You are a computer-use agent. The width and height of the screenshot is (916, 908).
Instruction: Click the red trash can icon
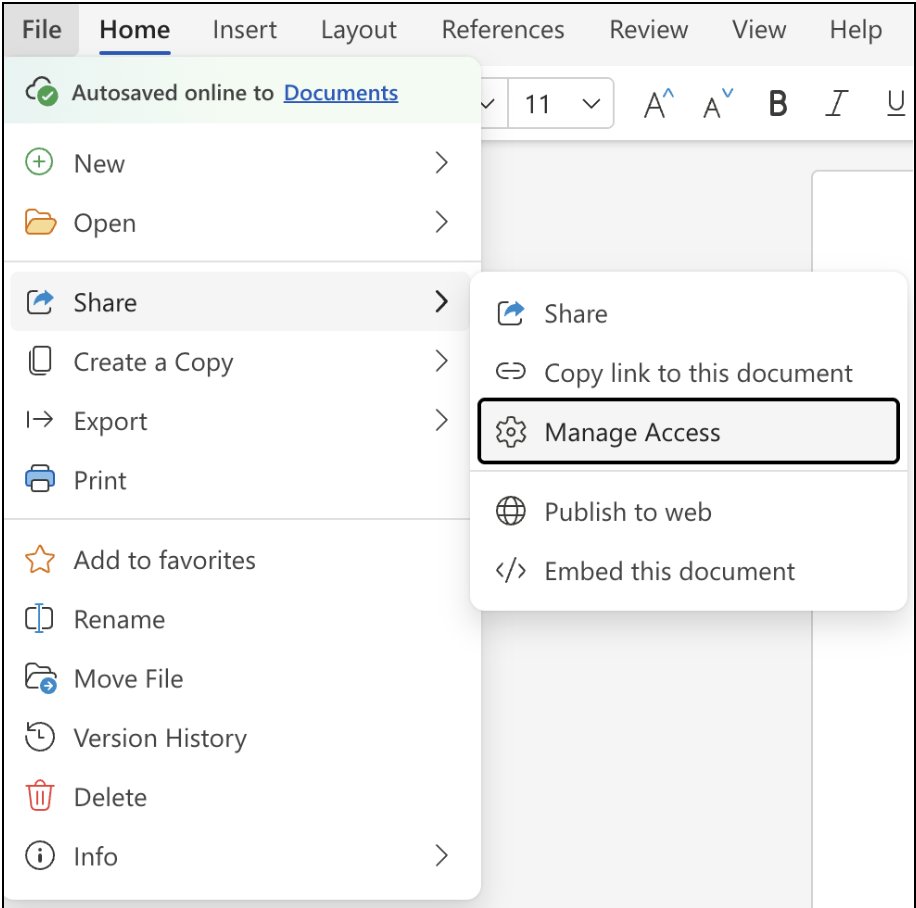tap(40, 796)
